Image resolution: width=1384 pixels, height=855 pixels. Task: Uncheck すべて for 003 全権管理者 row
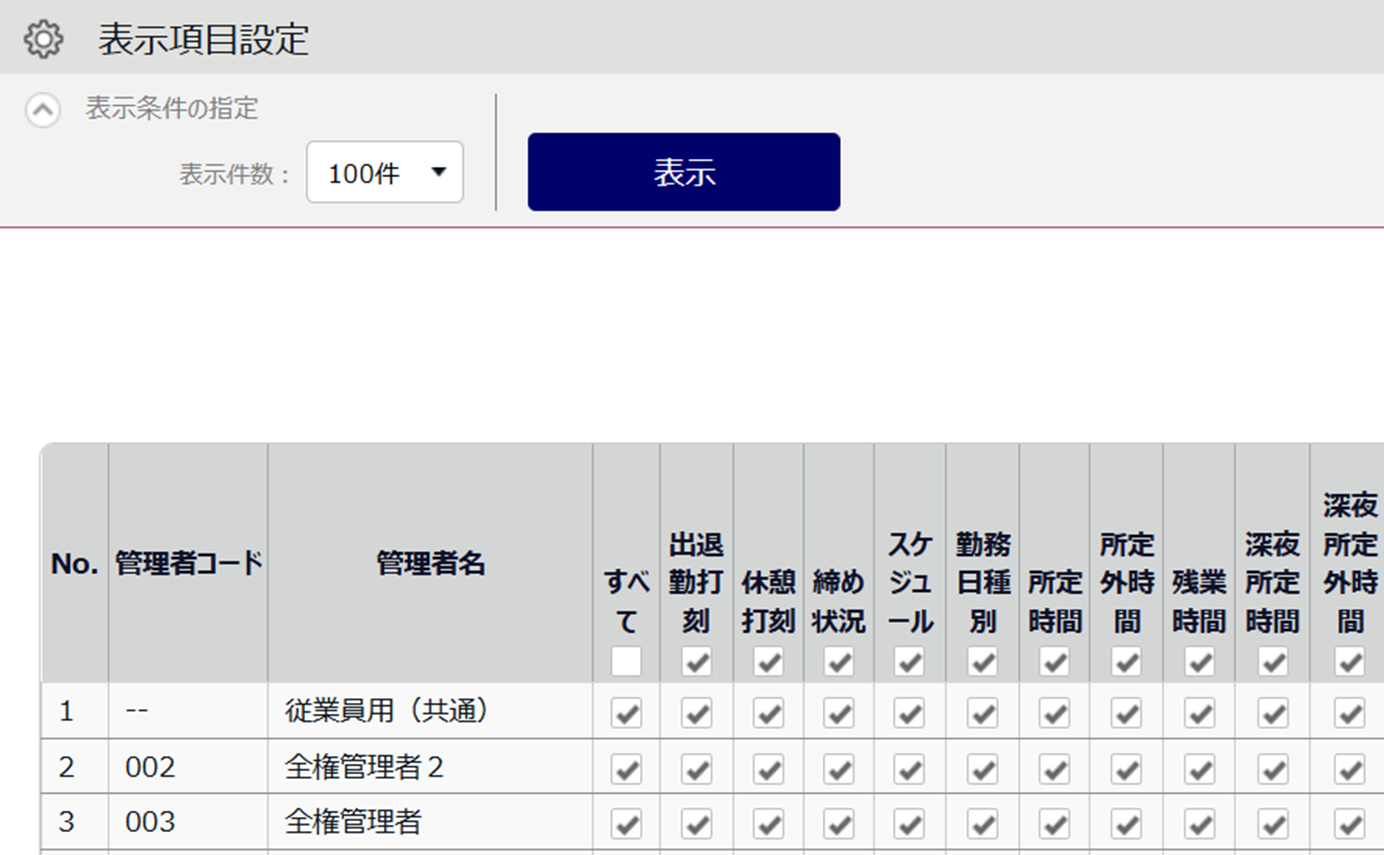[x=627, y=823]
